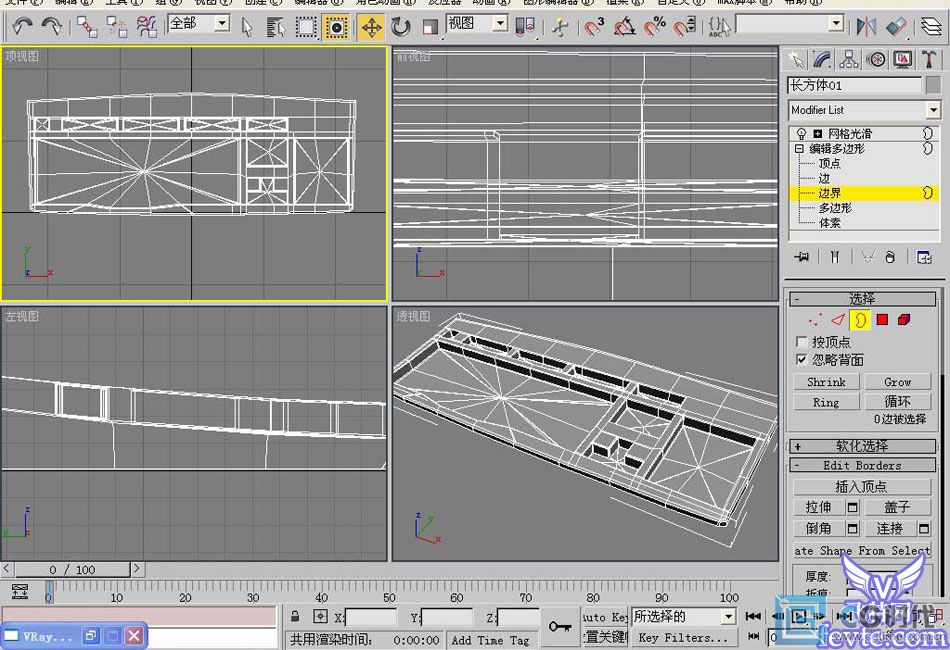Toggle Show End Result icon
The width and height of the screenshot is (950, 650).
click(835, 257)
